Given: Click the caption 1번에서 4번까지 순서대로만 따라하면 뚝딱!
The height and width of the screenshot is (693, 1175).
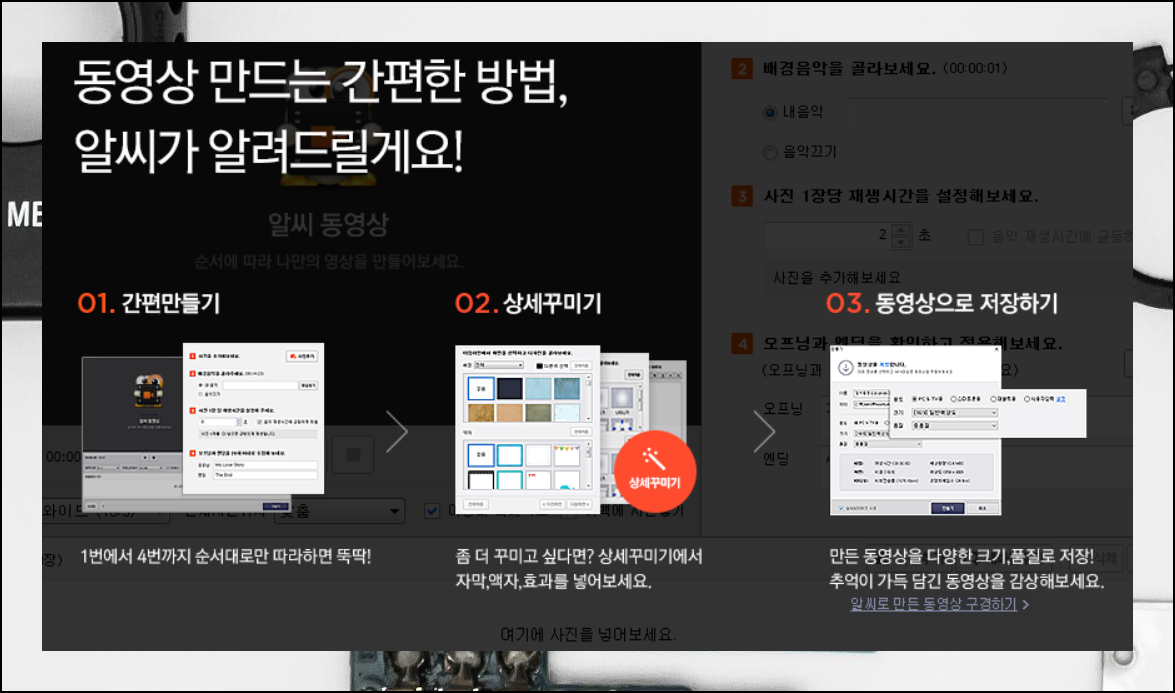Looking at the screenshot, I should 226,557.
